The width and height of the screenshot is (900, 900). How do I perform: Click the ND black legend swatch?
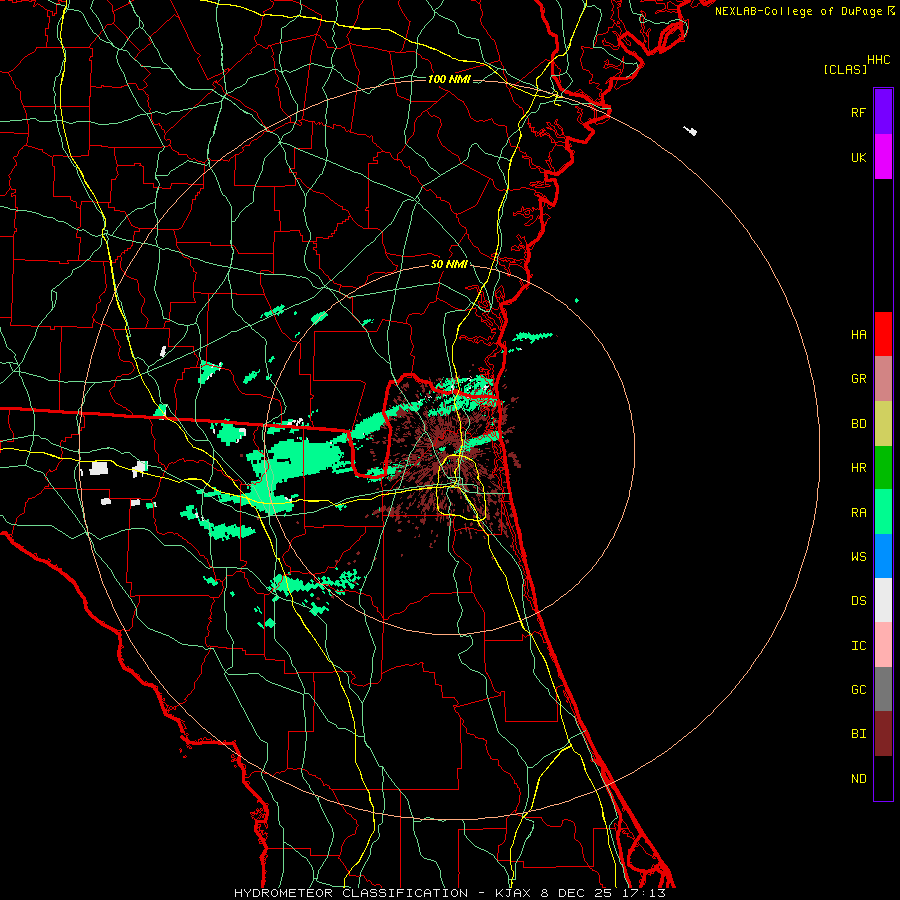[883, 778]
